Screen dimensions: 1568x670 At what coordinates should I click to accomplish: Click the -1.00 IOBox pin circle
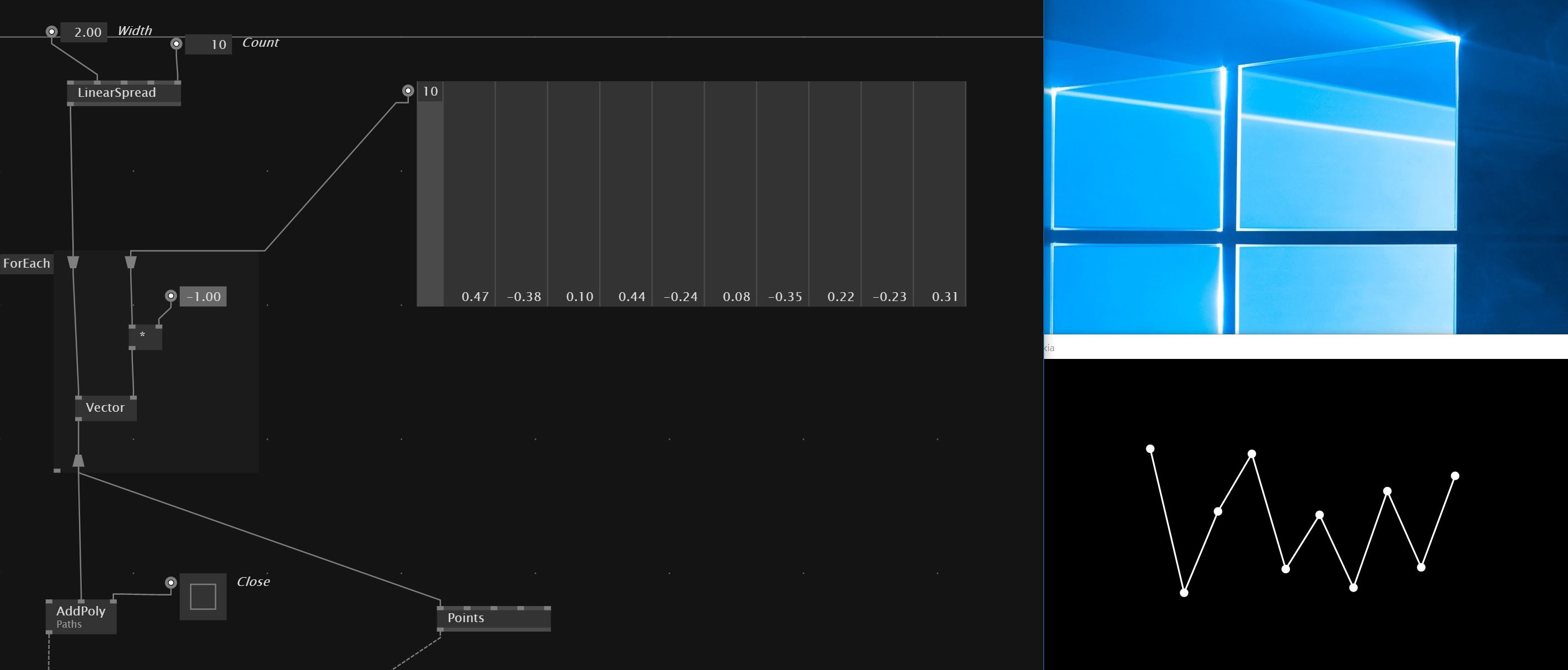pos(171,295)
